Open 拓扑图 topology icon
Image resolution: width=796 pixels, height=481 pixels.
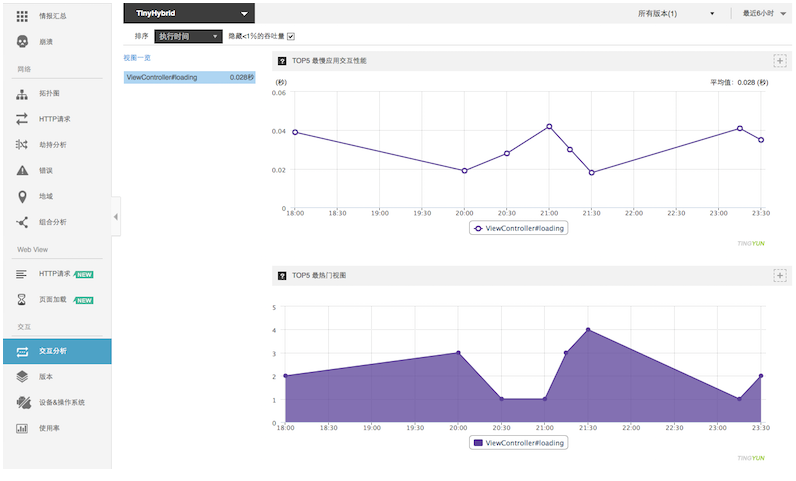click(22, 93)
